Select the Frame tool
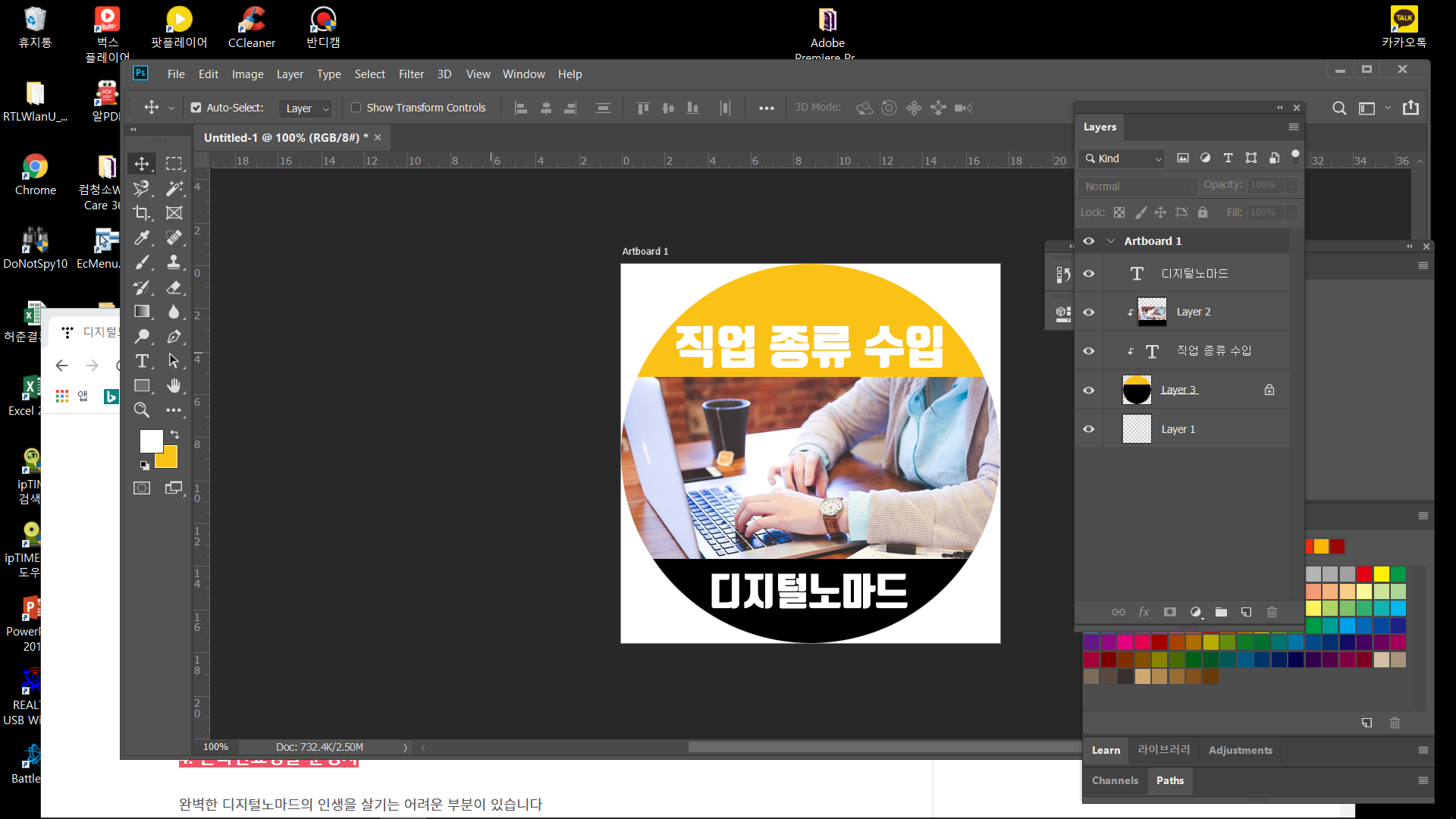The width and height of the screenshot is (1456, 819). coord(174,213)
